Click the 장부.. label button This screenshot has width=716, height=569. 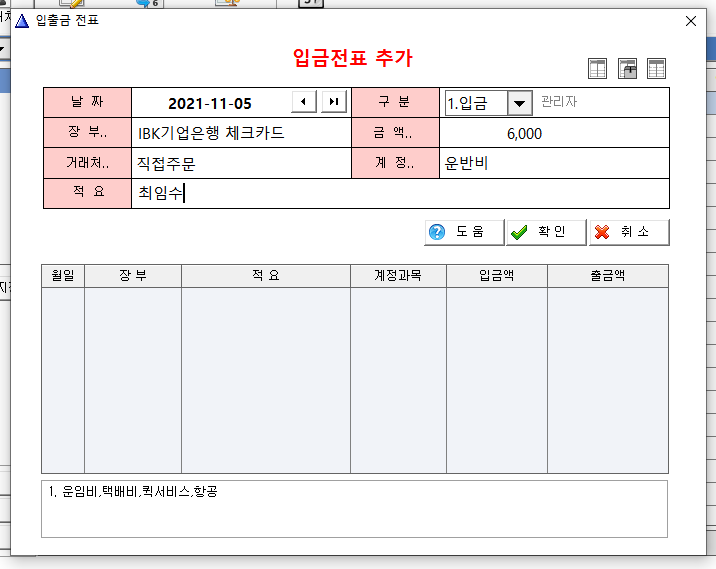(x=88, y=132)
